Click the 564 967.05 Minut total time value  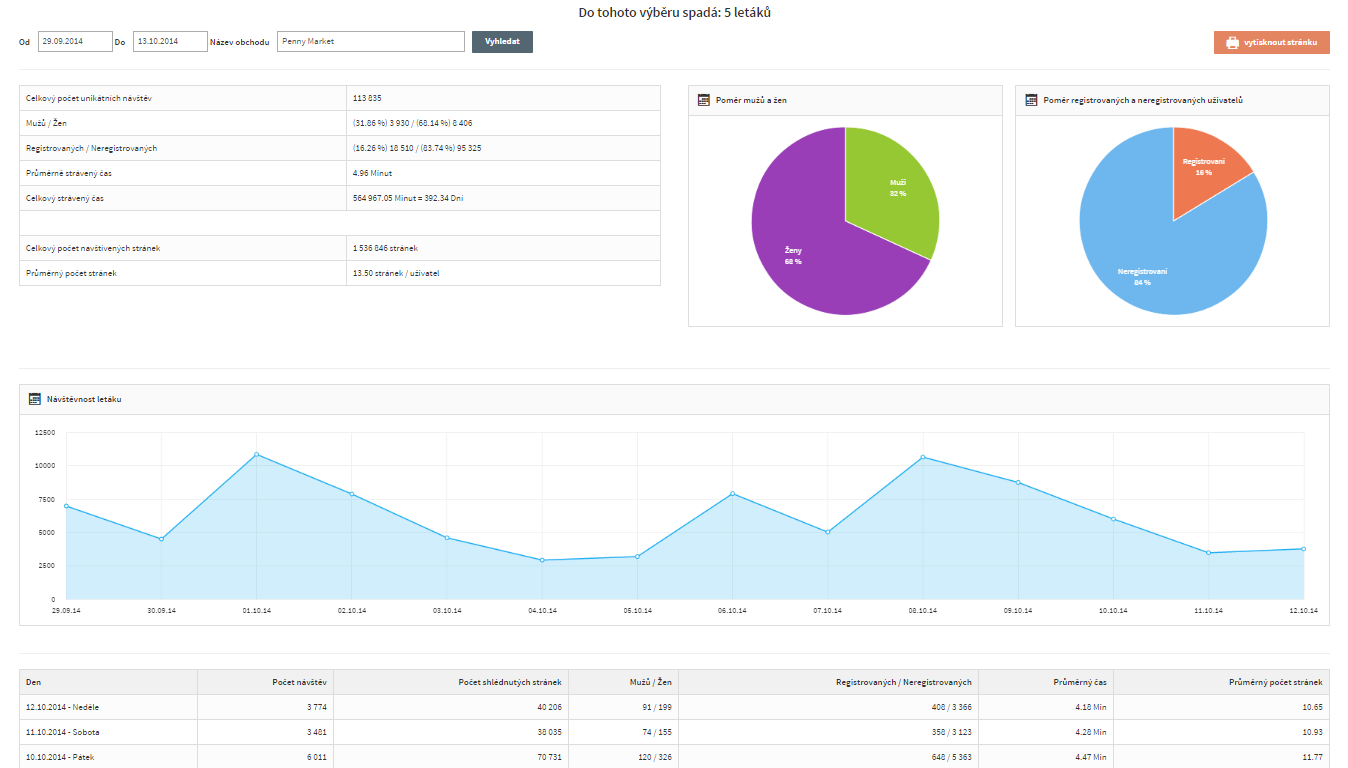(x=408, y=198)
